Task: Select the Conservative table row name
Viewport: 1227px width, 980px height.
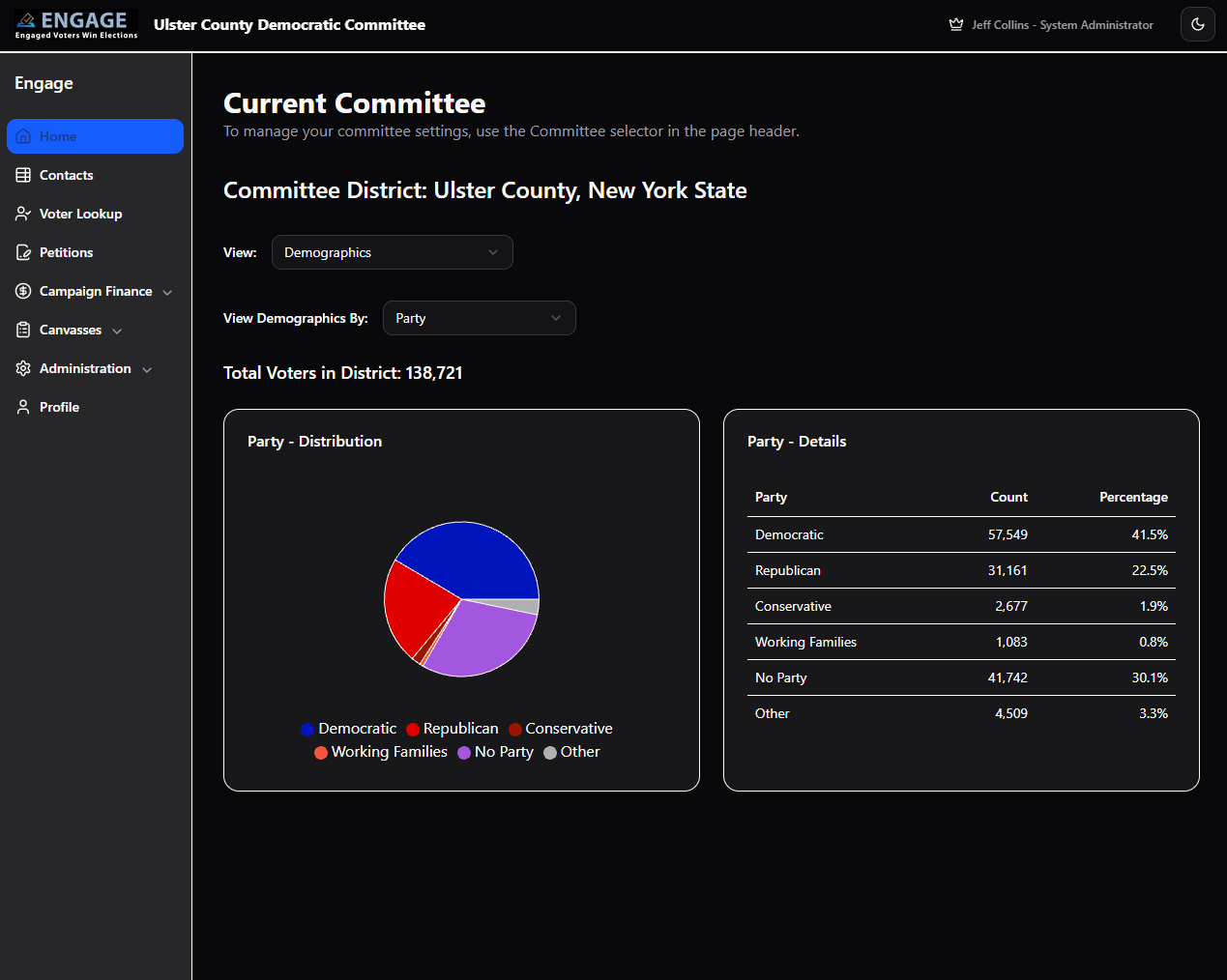Action: point(793,606)
